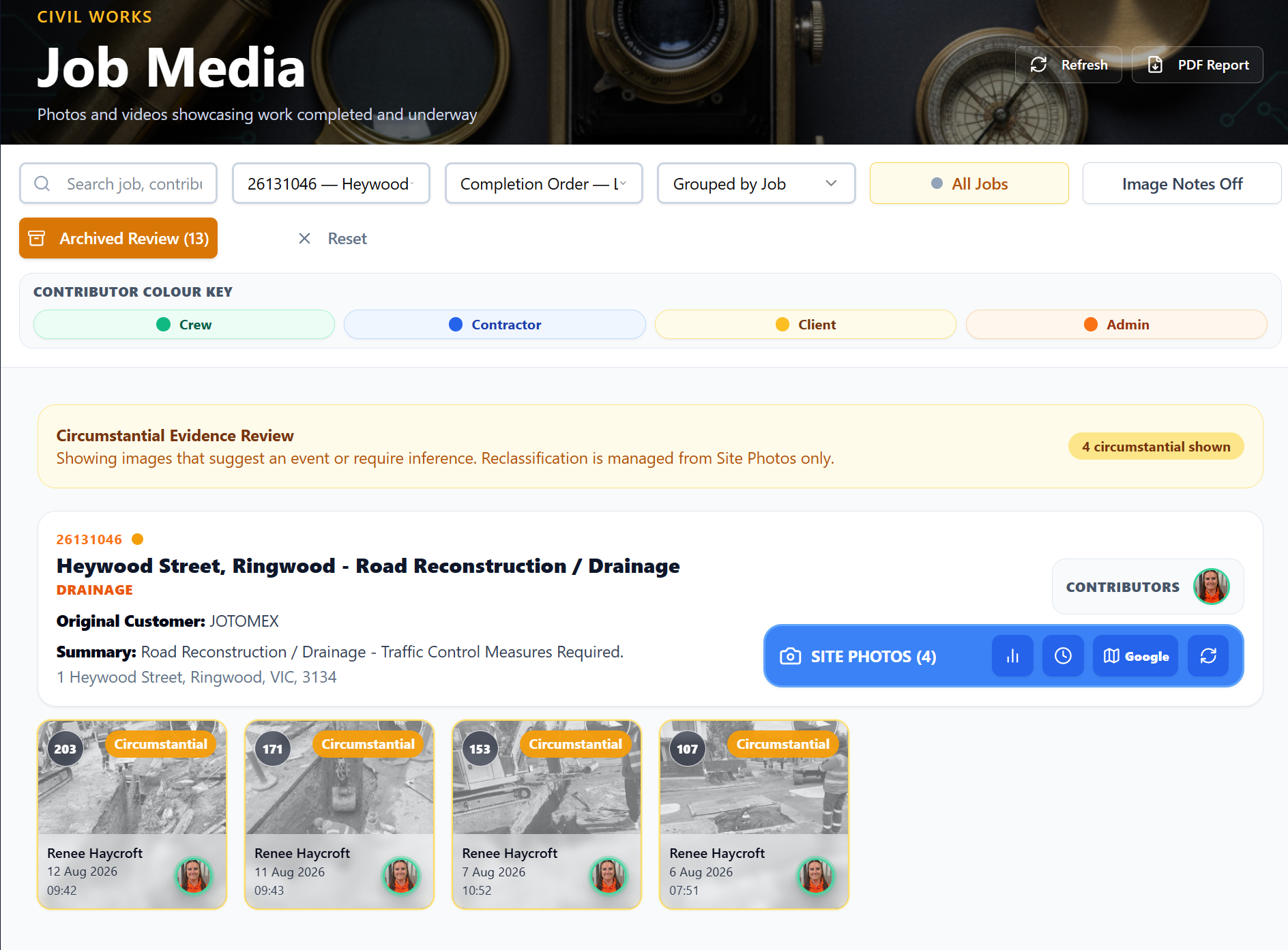
Task: Focus the search job input field
Action: coord(119,183)
